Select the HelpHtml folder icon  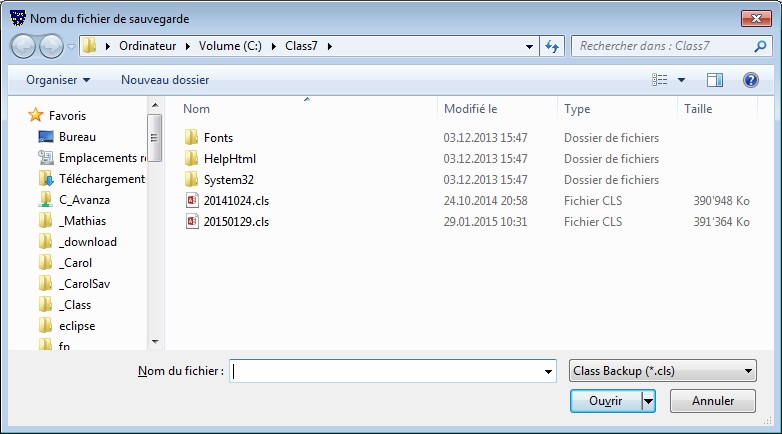pos(192,158)
